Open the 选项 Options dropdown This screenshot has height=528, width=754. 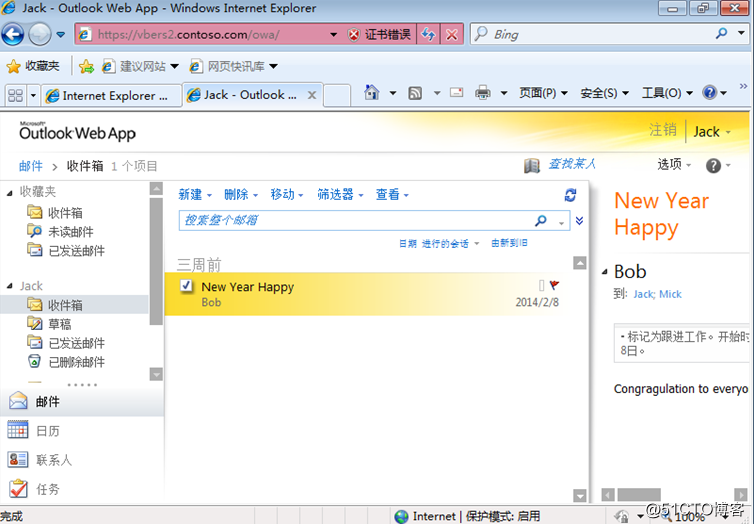pyautogui.click(x=674, y=164)
